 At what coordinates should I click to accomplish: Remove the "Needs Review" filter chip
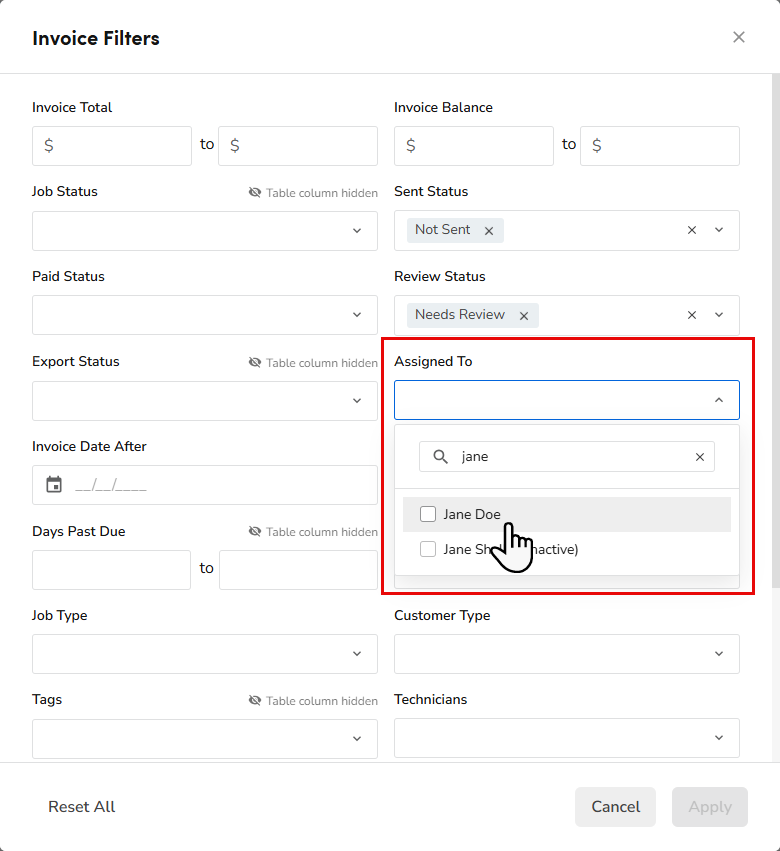pyautogui.click(x=524, y=315)
